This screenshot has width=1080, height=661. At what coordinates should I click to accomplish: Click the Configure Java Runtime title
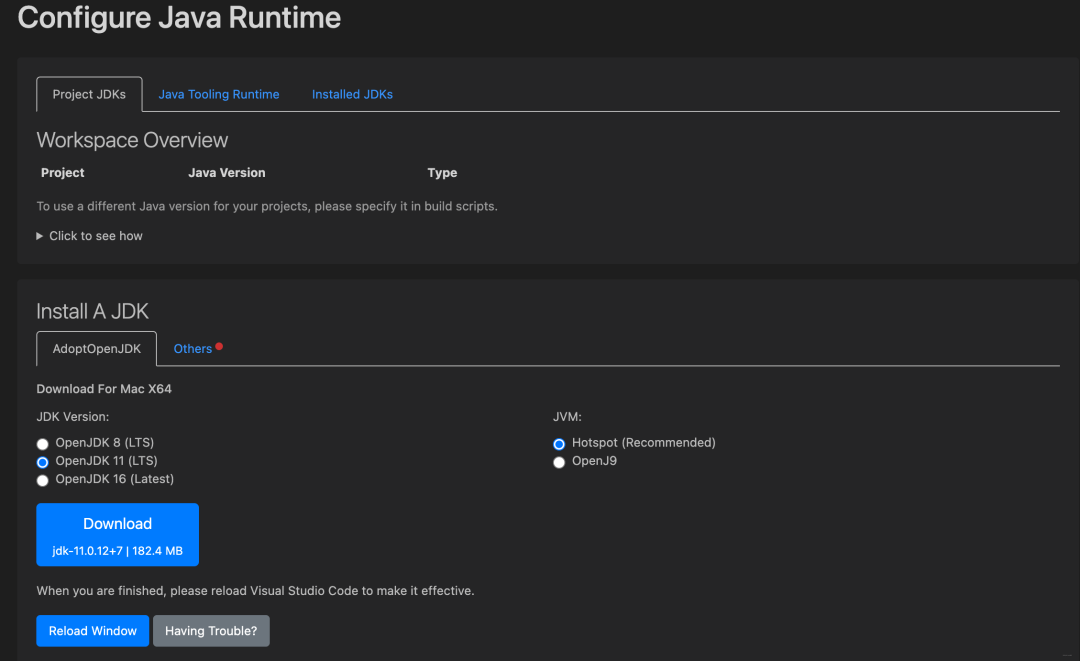[179, 17]
